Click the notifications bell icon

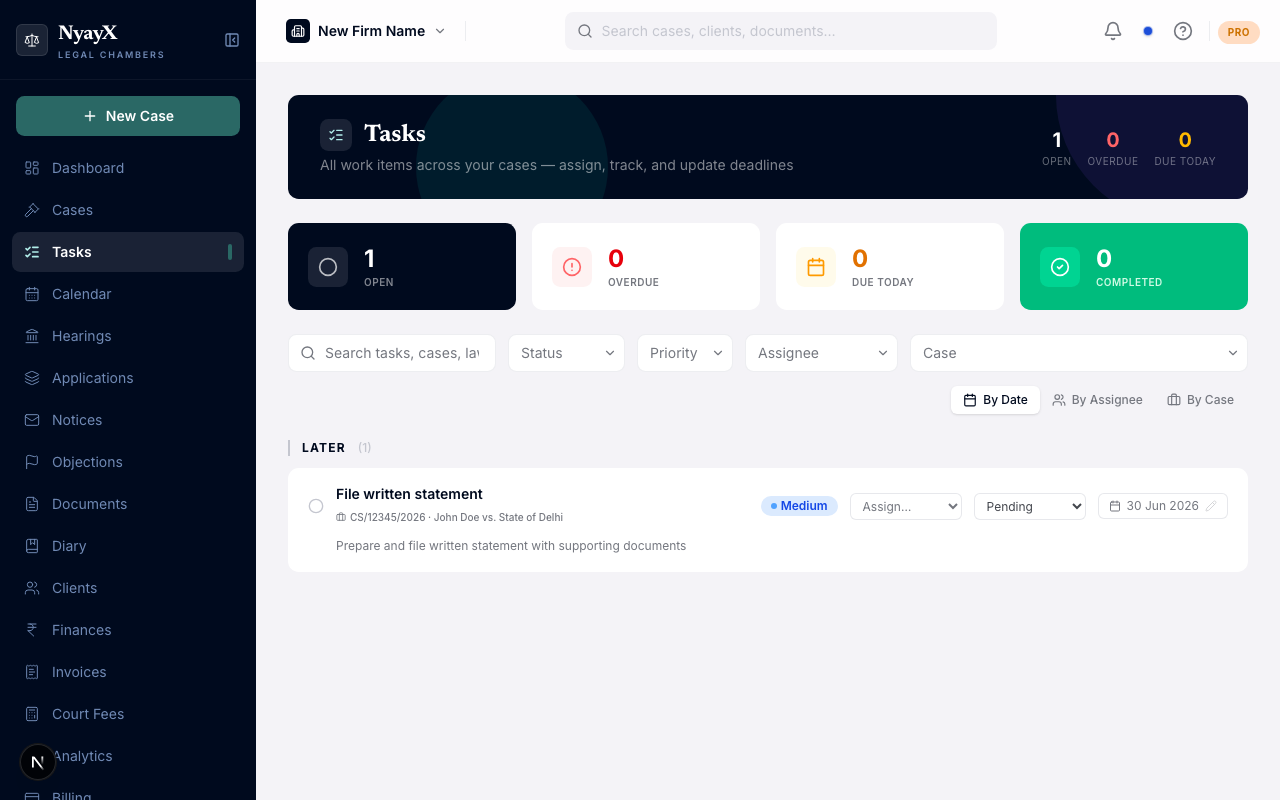[1112, 31]
